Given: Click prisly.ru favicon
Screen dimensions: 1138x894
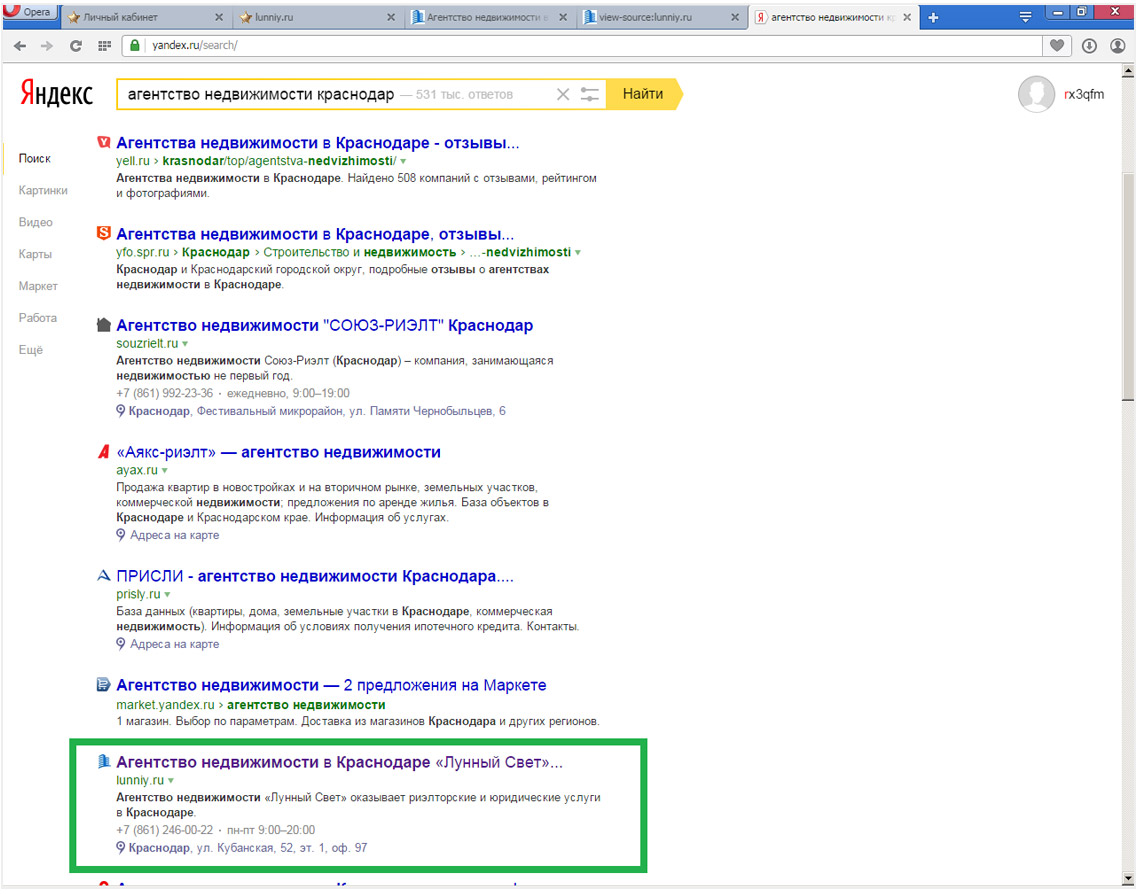Looking at the screenshot, I should click(104, 575).
